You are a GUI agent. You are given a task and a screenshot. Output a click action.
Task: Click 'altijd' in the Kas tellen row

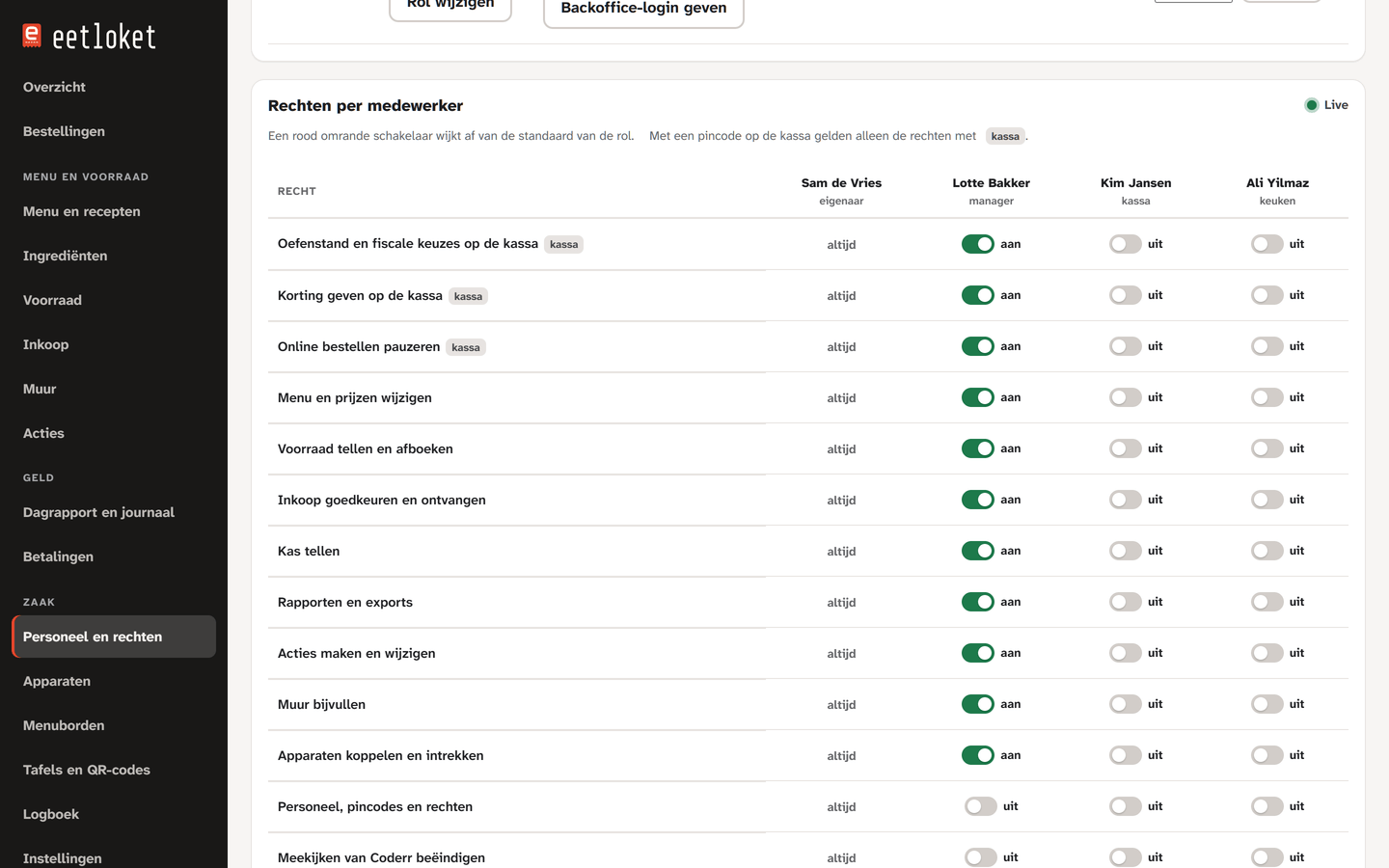point(841,552)
